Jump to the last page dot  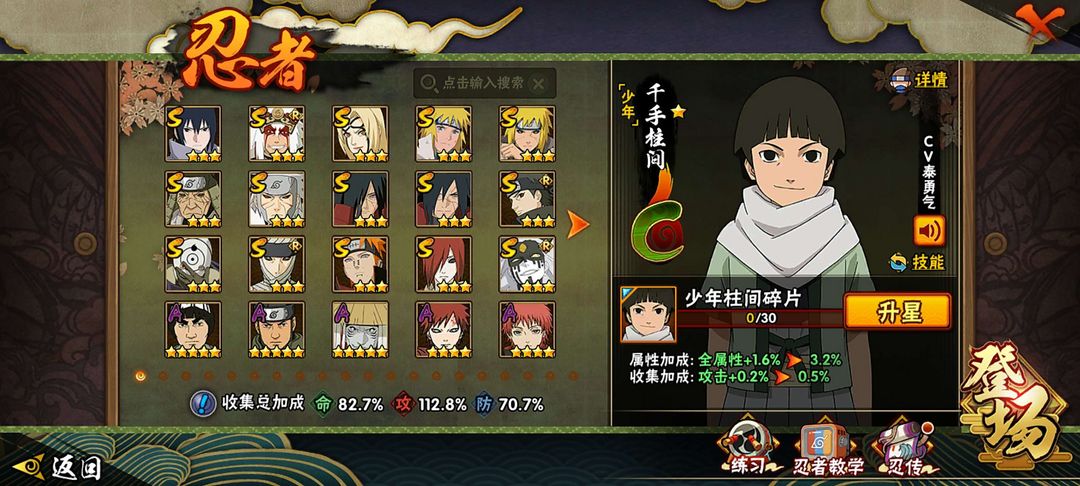pos(573,376)
